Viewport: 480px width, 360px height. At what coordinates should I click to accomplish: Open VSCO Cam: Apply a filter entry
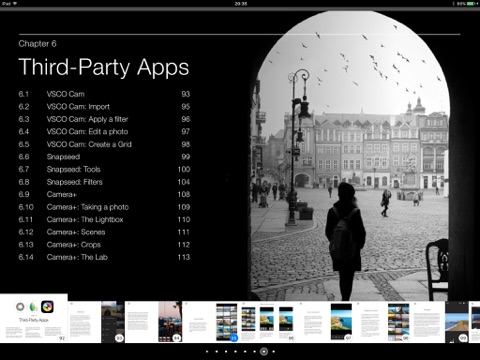coord(104,119)
